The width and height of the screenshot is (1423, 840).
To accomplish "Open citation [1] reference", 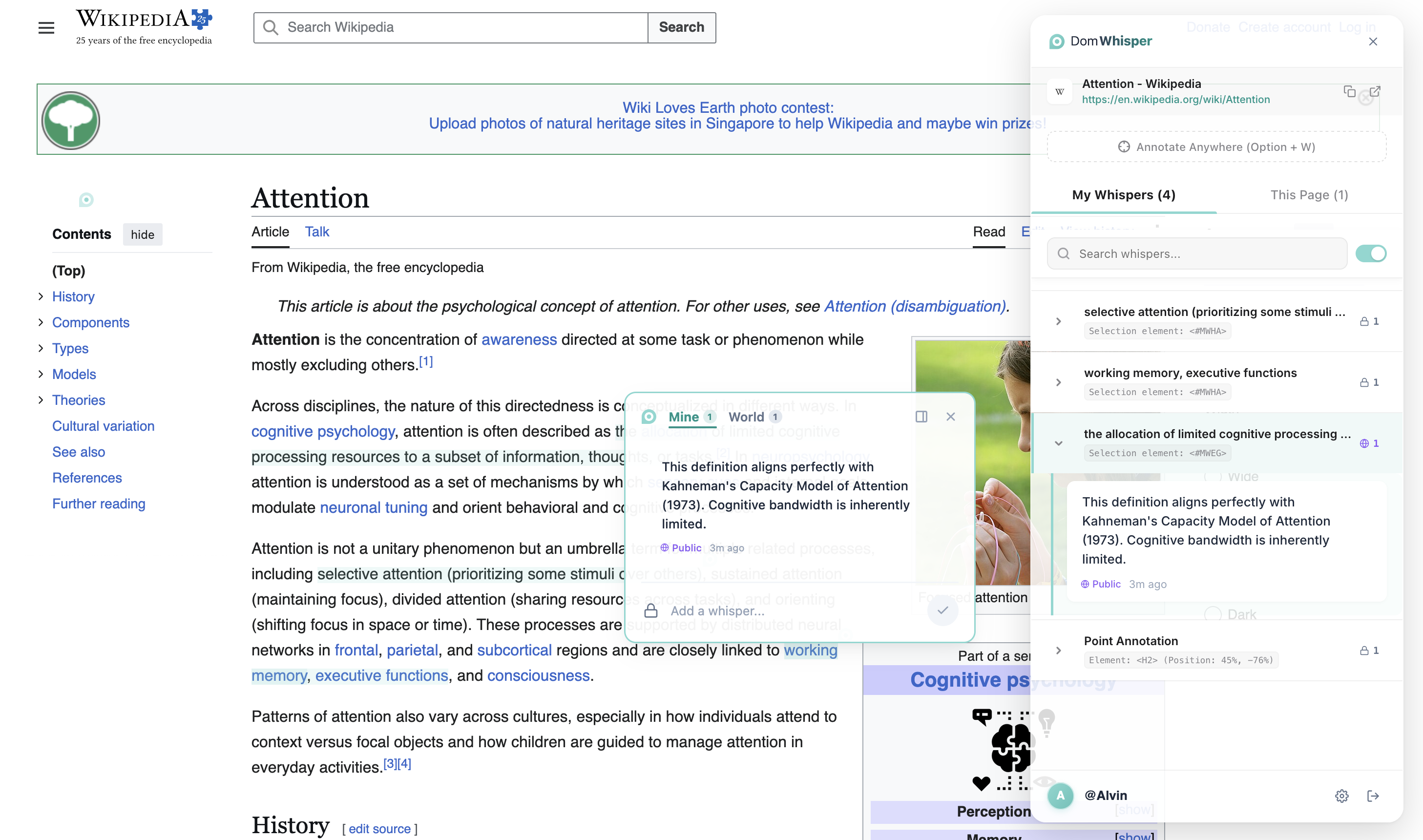I will click(x=425, y=362).
